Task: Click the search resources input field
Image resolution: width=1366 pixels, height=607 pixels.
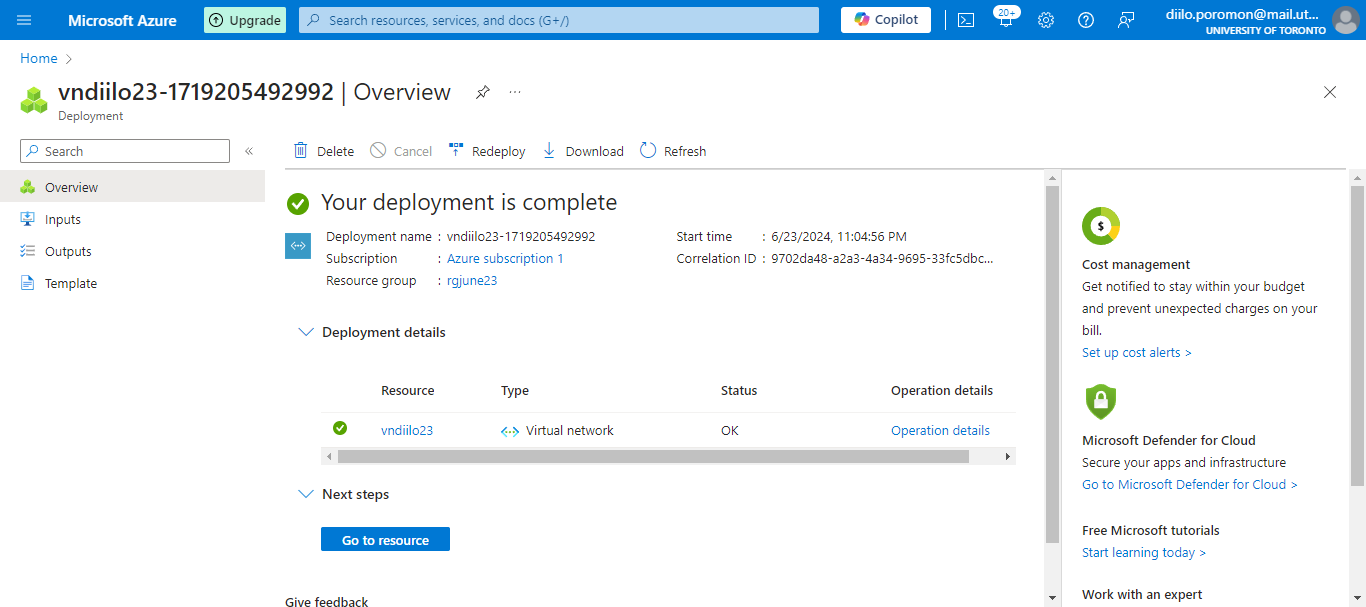Action: click(558, 19)
